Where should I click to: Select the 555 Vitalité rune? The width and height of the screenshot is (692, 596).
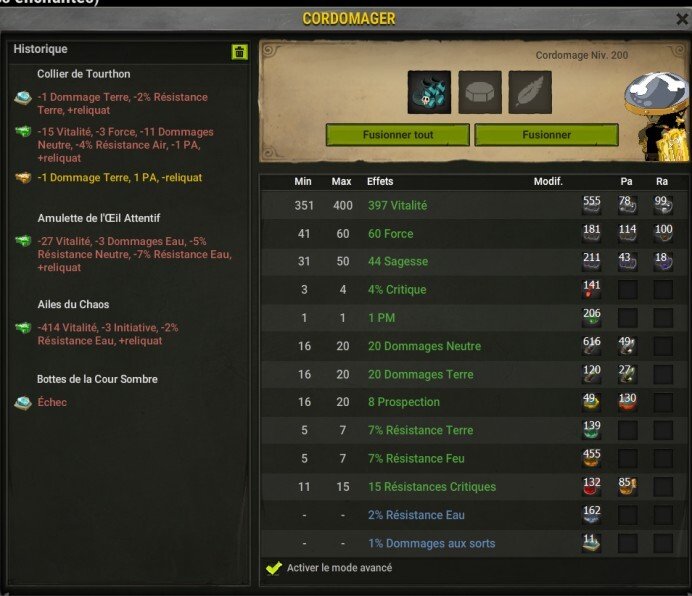pyautogui.click(x=591, y=205)
